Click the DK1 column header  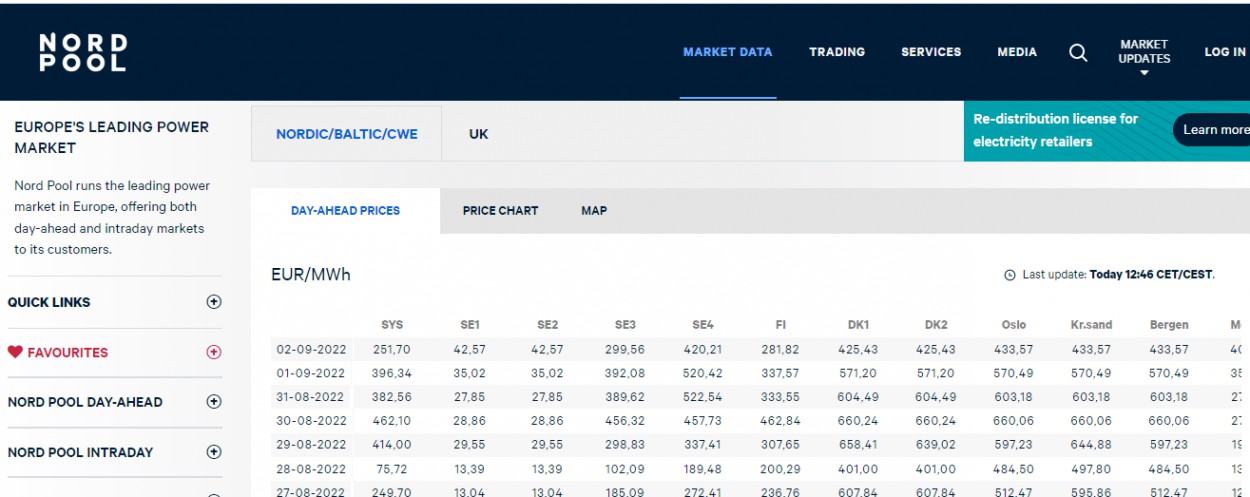858,325
